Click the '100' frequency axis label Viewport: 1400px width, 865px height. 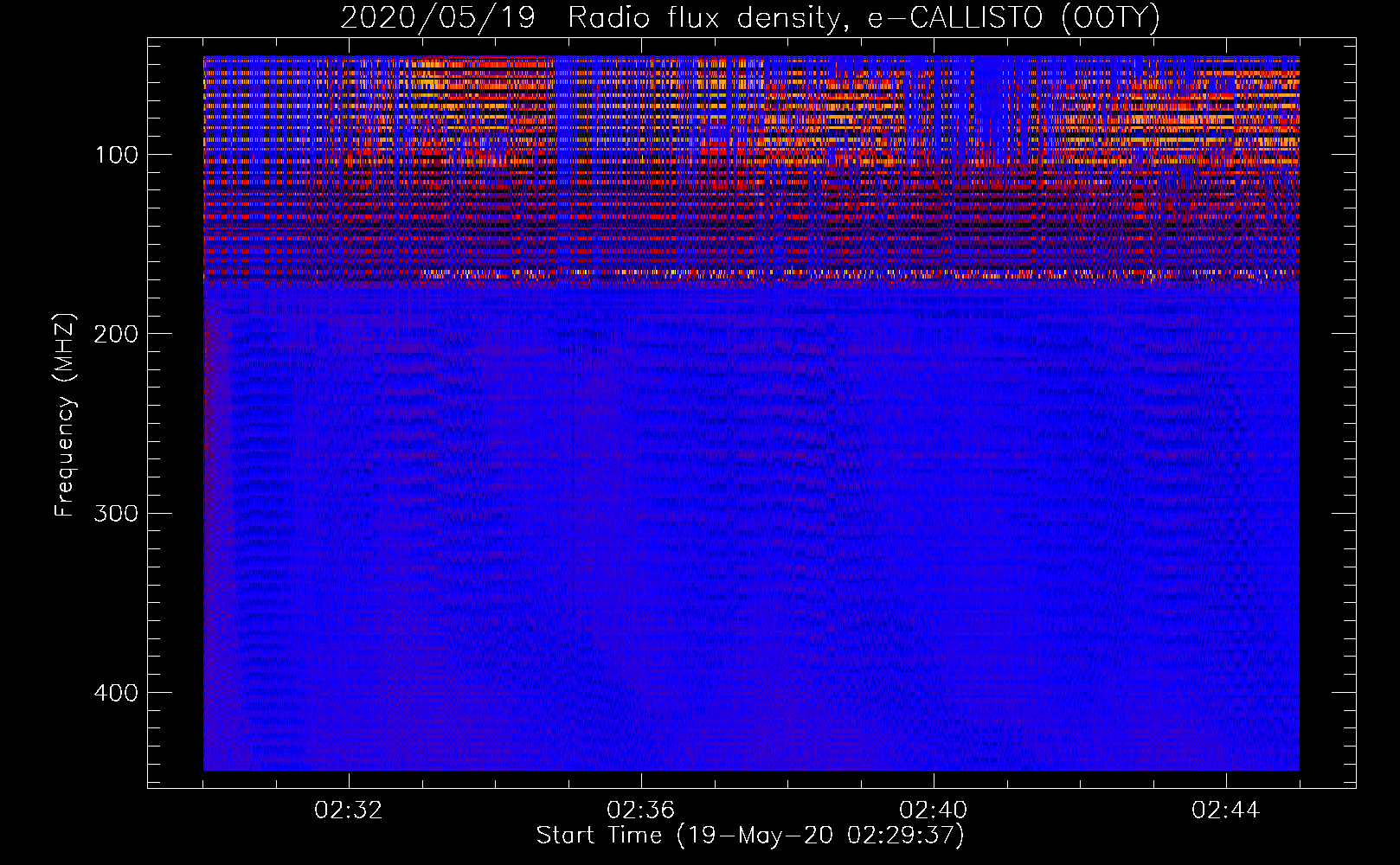(x=116, y=155)
